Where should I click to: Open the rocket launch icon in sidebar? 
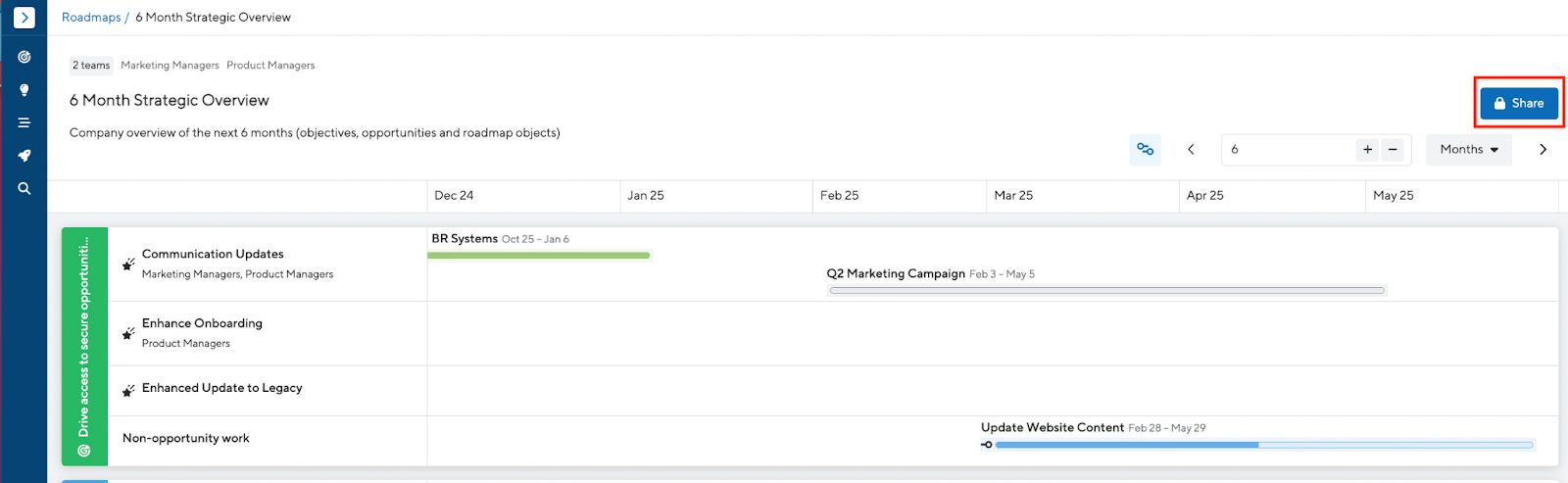coord(24,156)
